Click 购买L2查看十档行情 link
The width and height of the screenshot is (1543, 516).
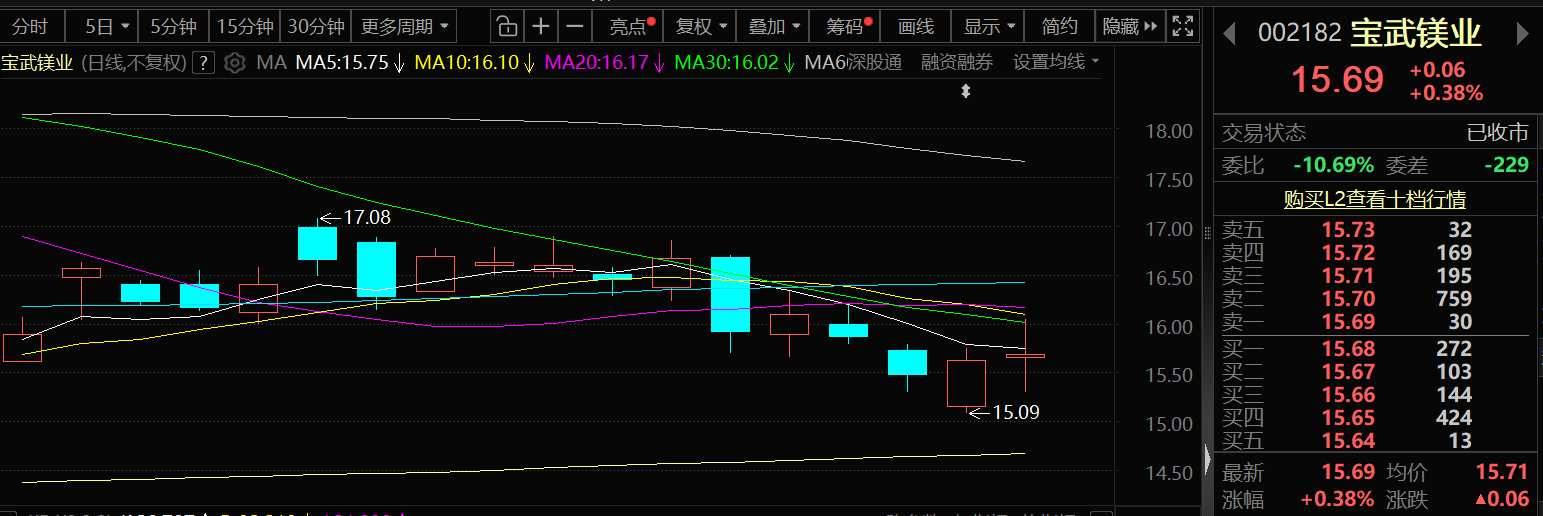pyautogui.click(x=1375, y=200)
